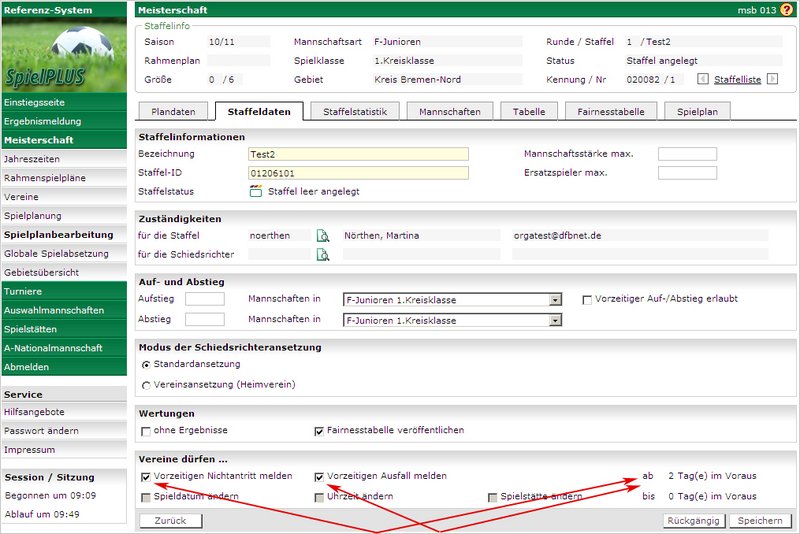The width and height of the screenshot is (800, 534).
Task: Select the Vereinsansetzung (Heimverein) radio option
Action: 147,384
